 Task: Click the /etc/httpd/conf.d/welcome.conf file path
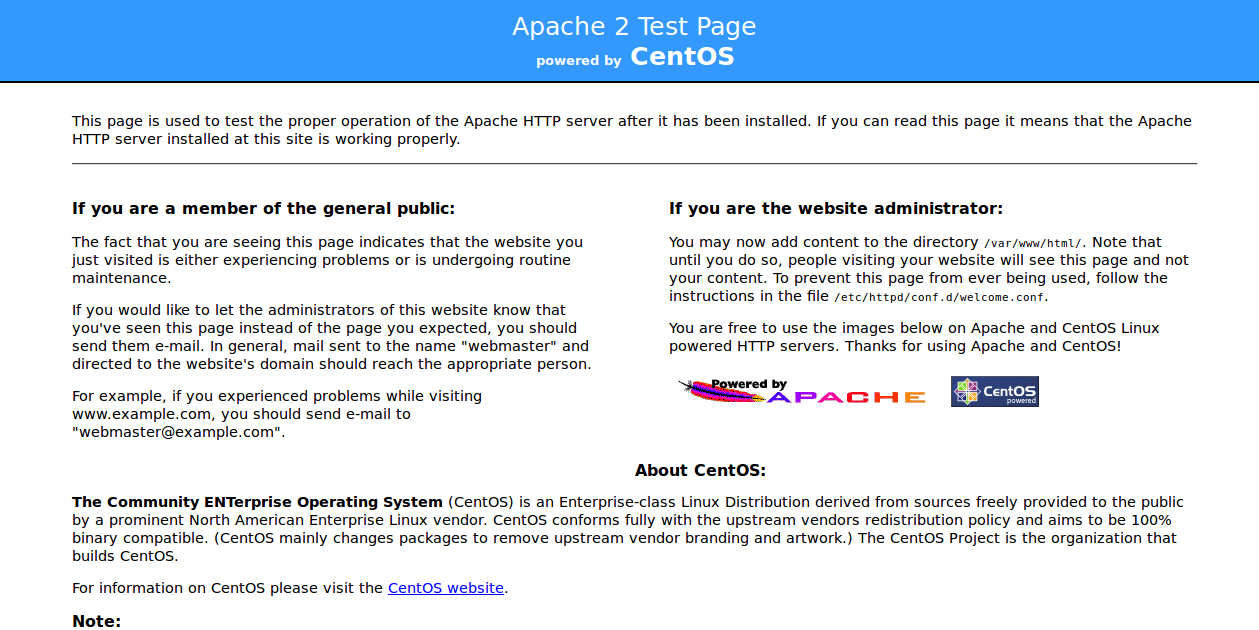(x=940, y=297)
